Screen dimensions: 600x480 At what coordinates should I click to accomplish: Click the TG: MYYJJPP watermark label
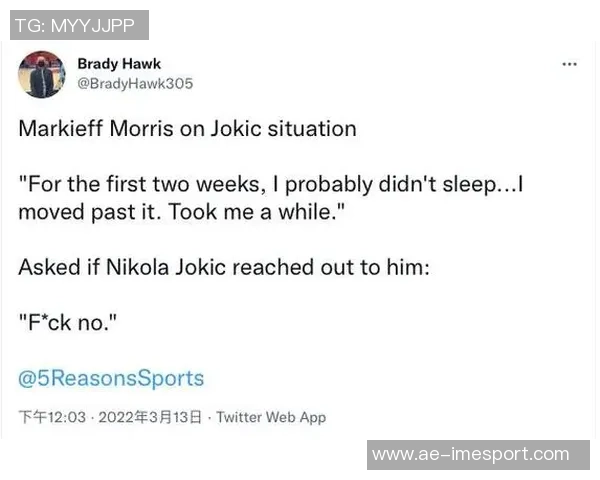click(x=79, y=24)
